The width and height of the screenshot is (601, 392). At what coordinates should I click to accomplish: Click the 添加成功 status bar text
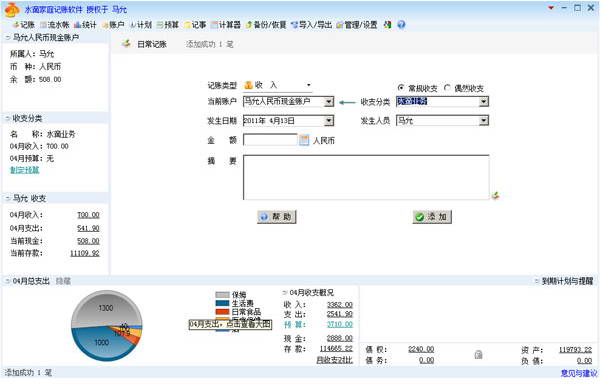click(x=28, y=372)
